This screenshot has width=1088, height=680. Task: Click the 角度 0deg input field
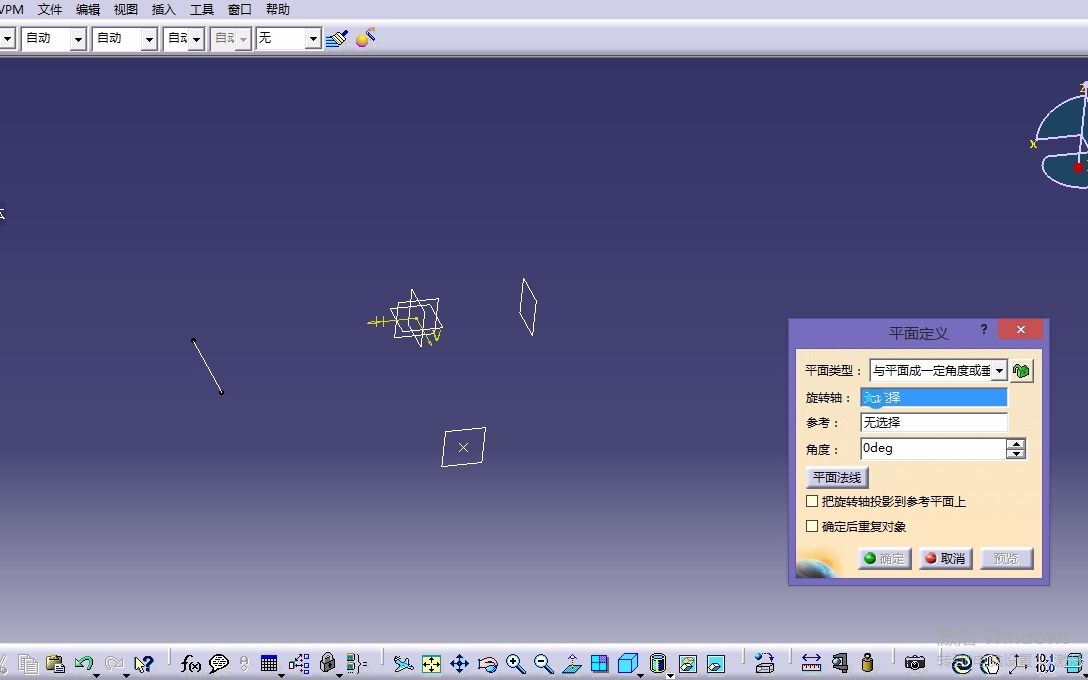click(933, 448)
